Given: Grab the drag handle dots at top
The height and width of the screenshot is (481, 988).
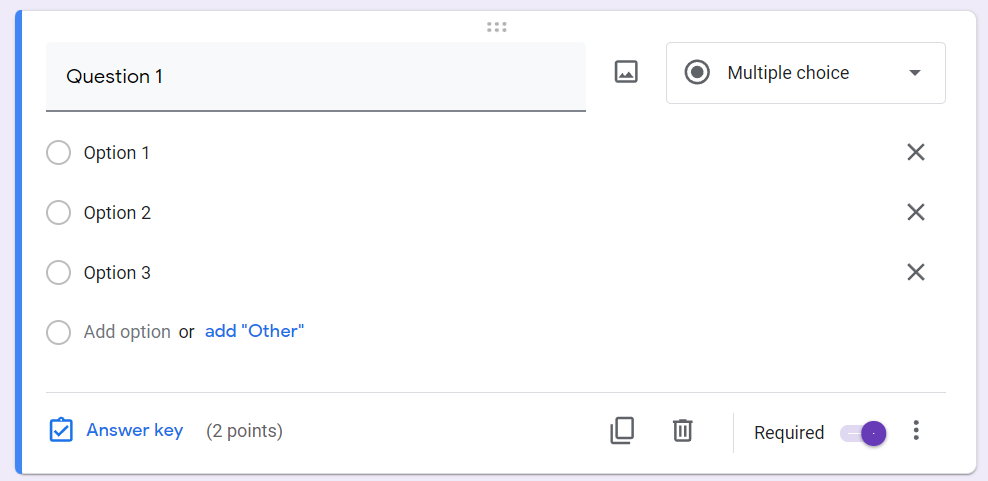Looking at the screenshot, I should coord(496,27).
